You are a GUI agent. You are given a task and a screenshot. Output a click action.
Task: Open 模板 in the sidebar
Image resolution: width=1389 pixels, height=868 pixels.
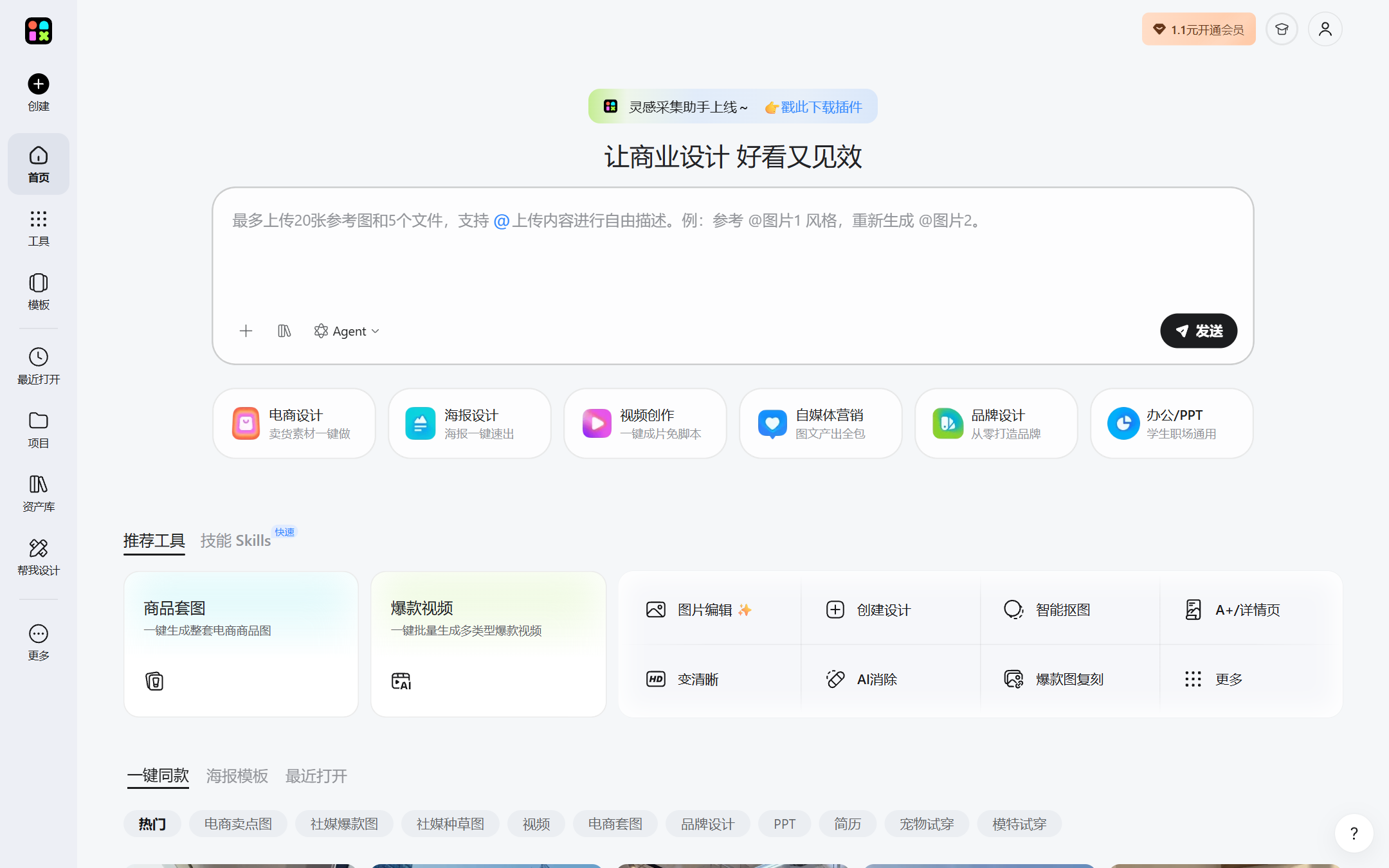(39, 292)
